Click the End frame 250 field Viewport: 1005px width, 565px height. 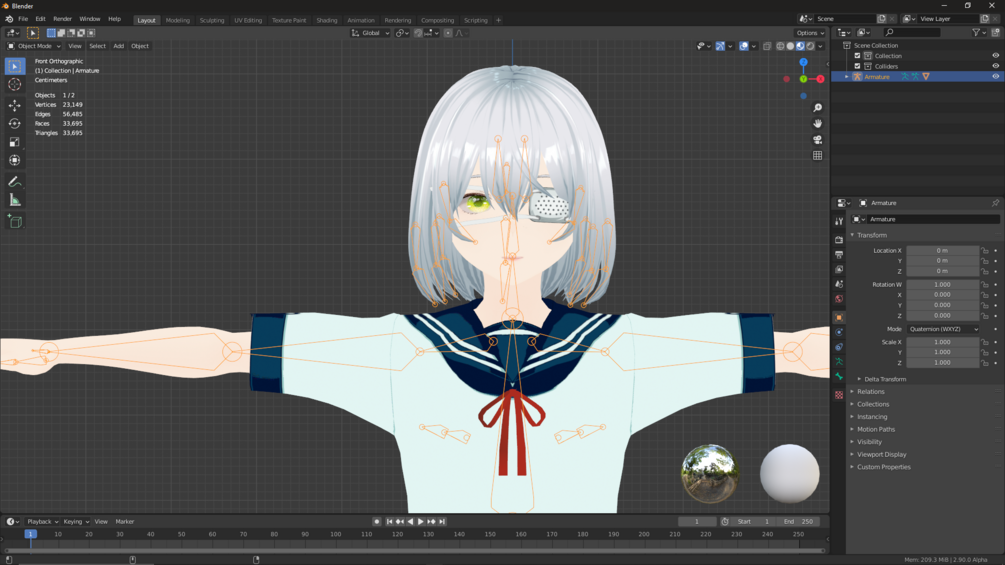[x=799, y=521]
